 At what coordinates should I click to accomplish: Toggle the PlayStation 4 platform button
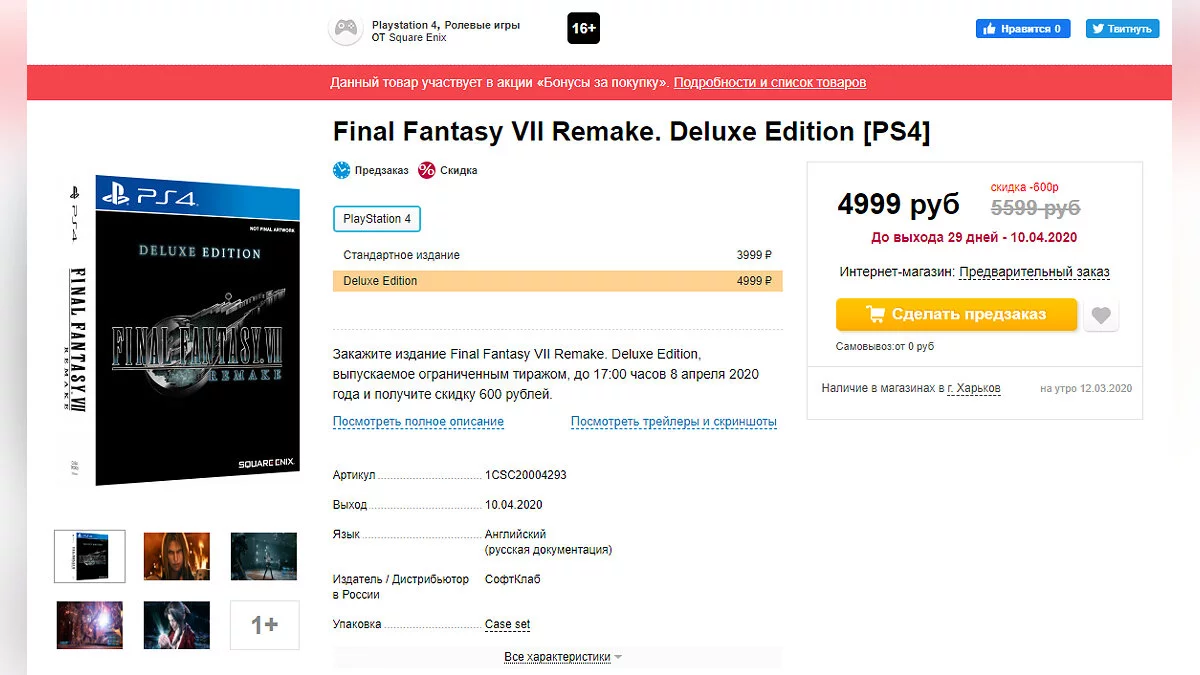coord(377,219)
